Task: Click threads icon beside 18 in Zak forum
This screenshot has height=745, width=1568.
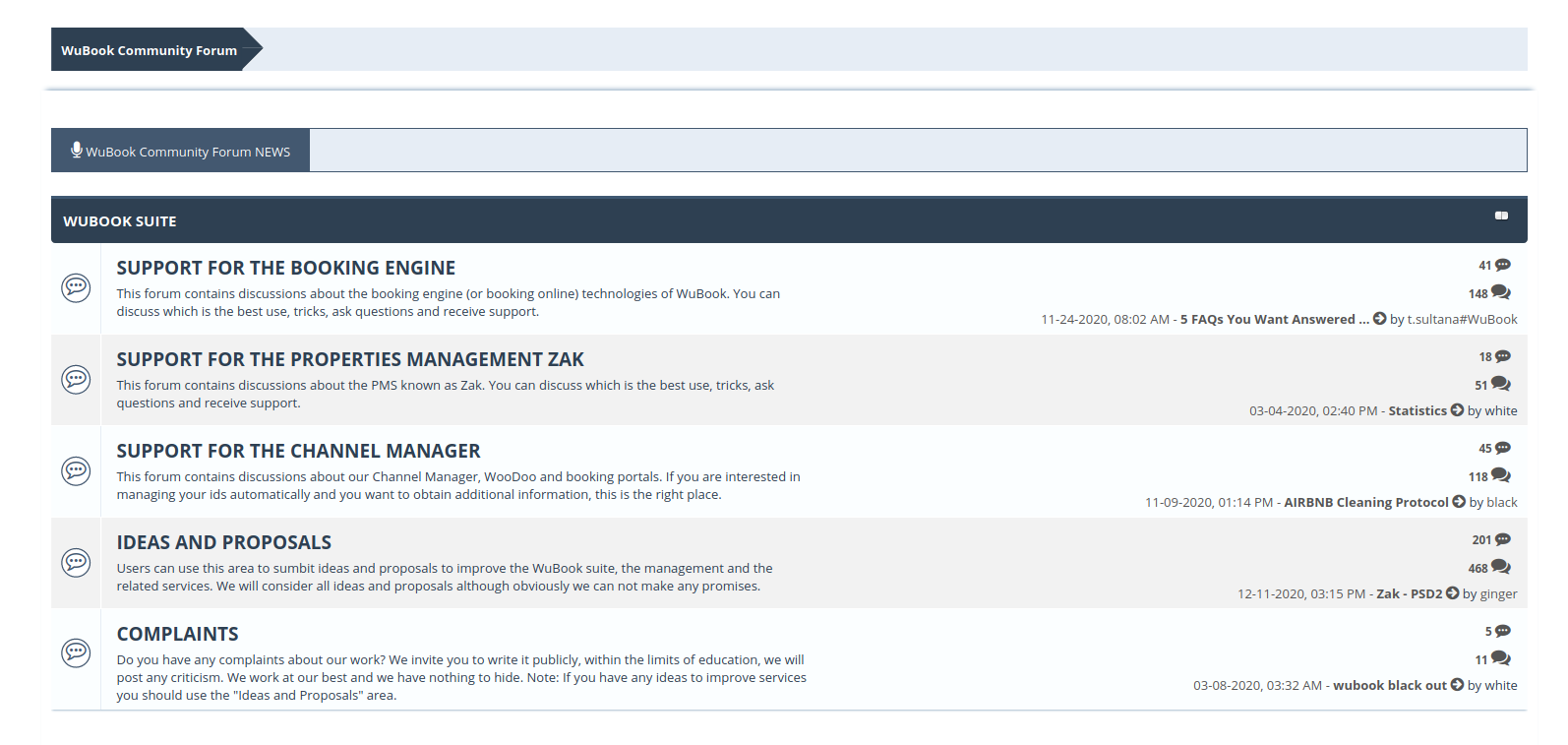Action: pyautogui.click(x=1503, y=356)
